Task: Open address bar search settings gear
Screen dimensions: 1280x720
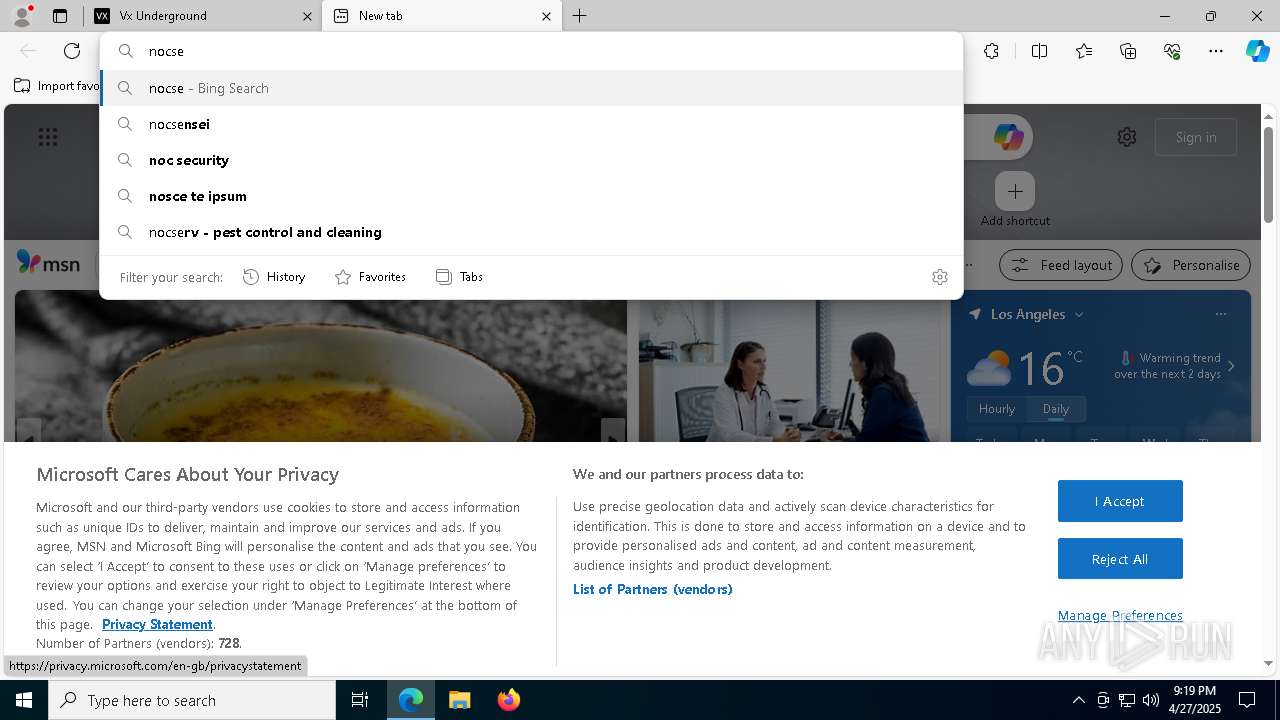Action: coord(940,277)
